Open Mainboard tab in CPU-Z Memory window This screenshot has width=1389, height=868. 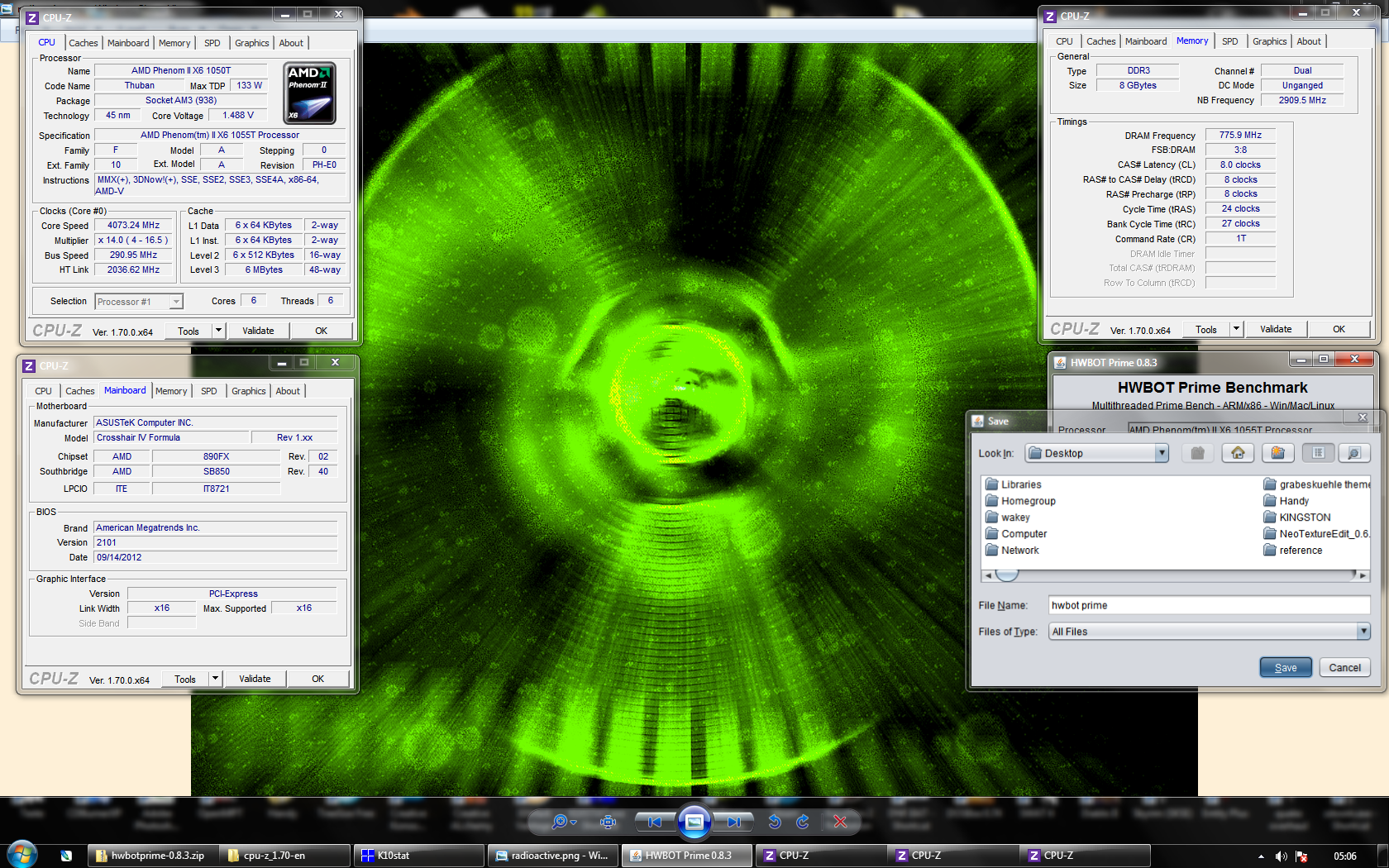pyautogui.click(x=1146, y=41)
